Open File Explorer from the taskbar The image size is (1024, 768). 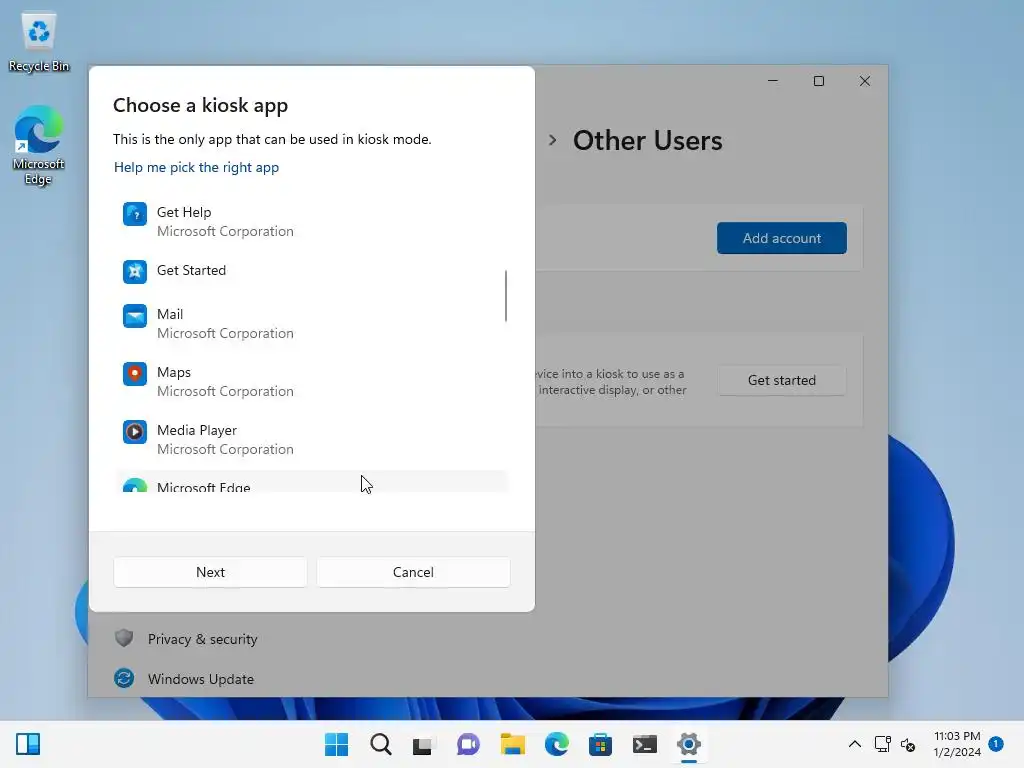(513, 744)
